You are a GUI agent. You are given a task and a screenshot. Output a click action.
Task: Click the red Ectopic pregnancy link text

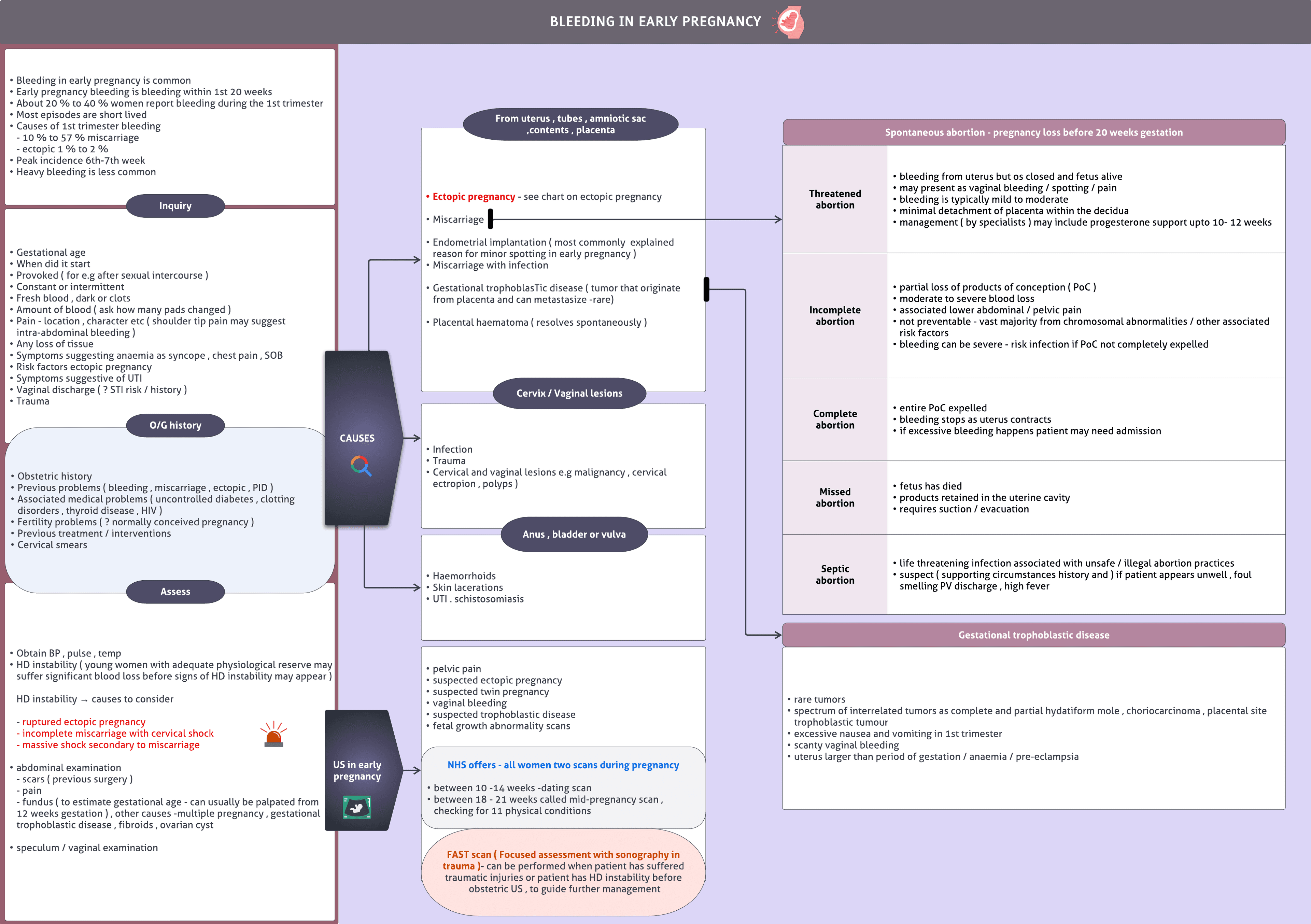(x=473, y=196)
